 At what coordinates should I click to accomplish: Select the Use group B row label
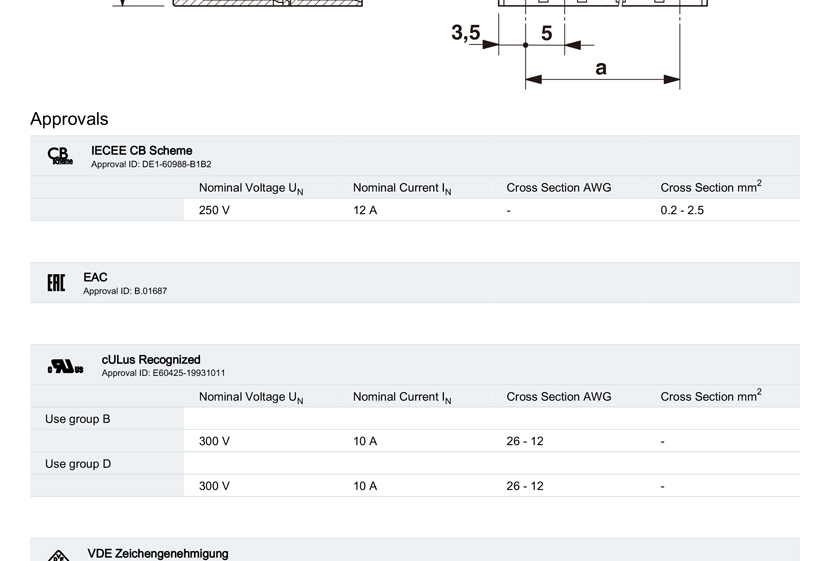[x=78, y=419]
